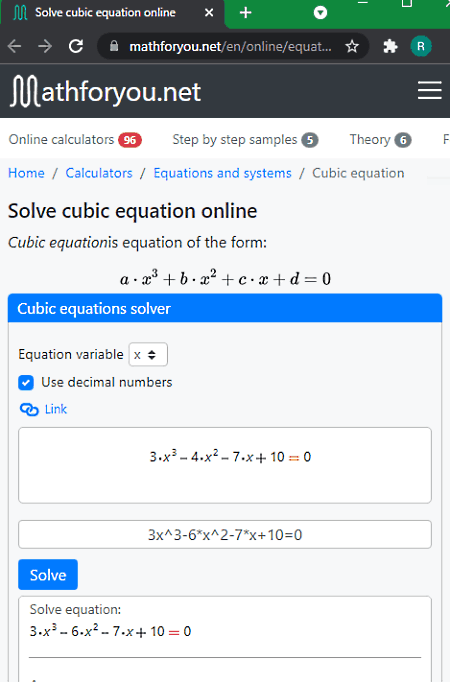450x682 pixels.
Task: Go back to previous page
Action: (x=14, y=46)
